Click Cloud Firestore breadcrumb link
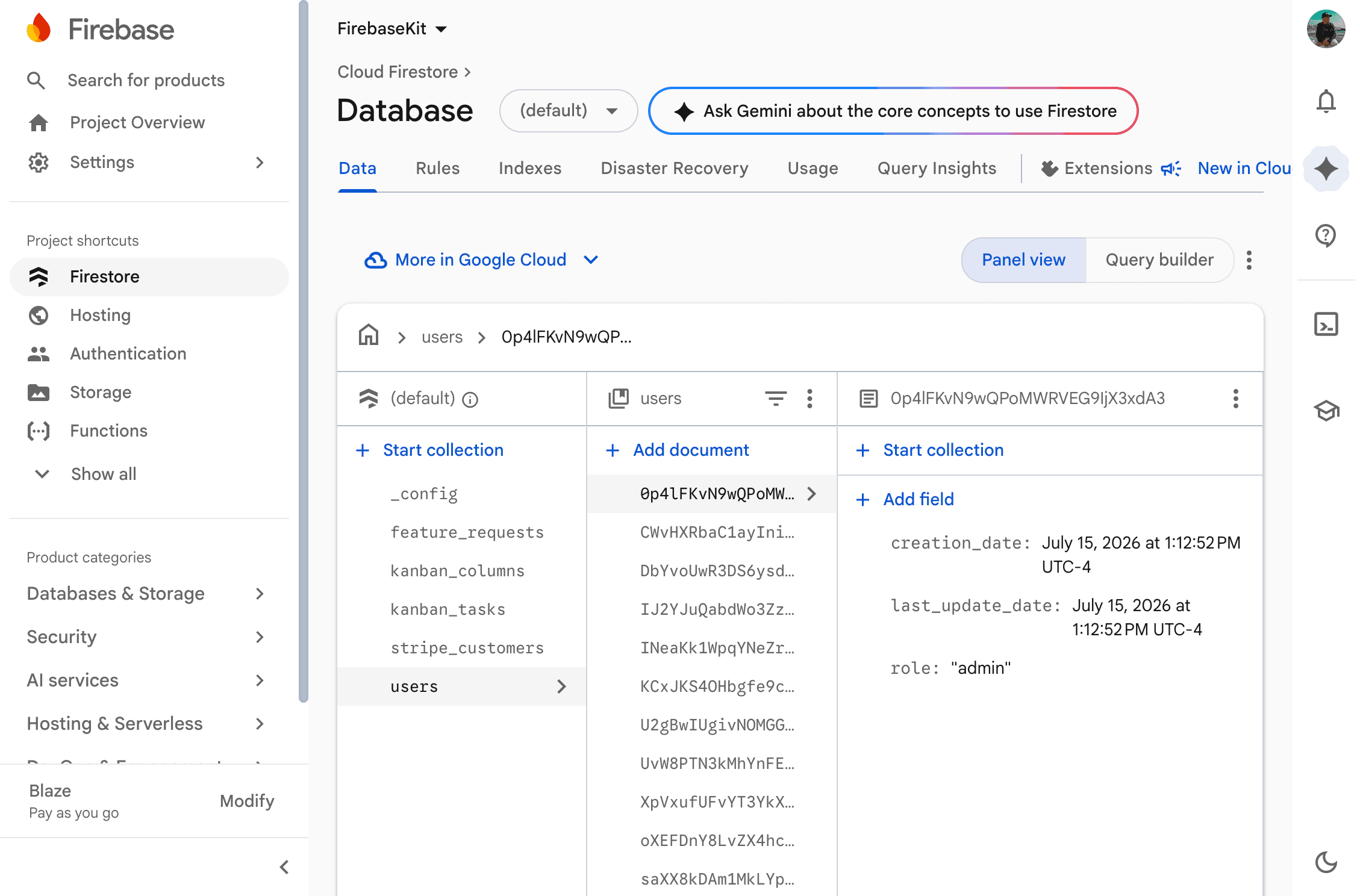Image resolution: width=1360 pixels, height=896 pixels. click(x=398, y=72)
